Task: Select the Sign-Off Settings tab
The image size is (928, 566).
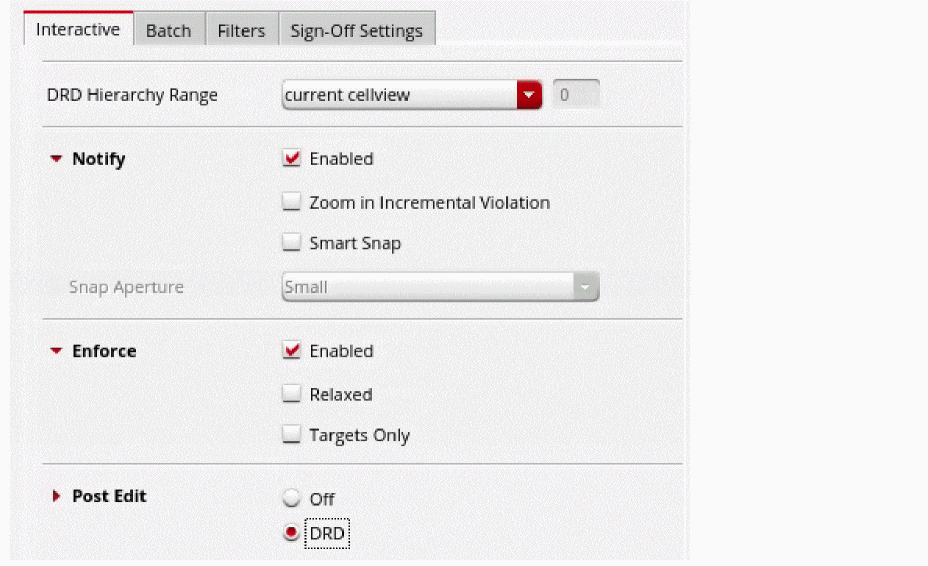Action: coord(356,30)
